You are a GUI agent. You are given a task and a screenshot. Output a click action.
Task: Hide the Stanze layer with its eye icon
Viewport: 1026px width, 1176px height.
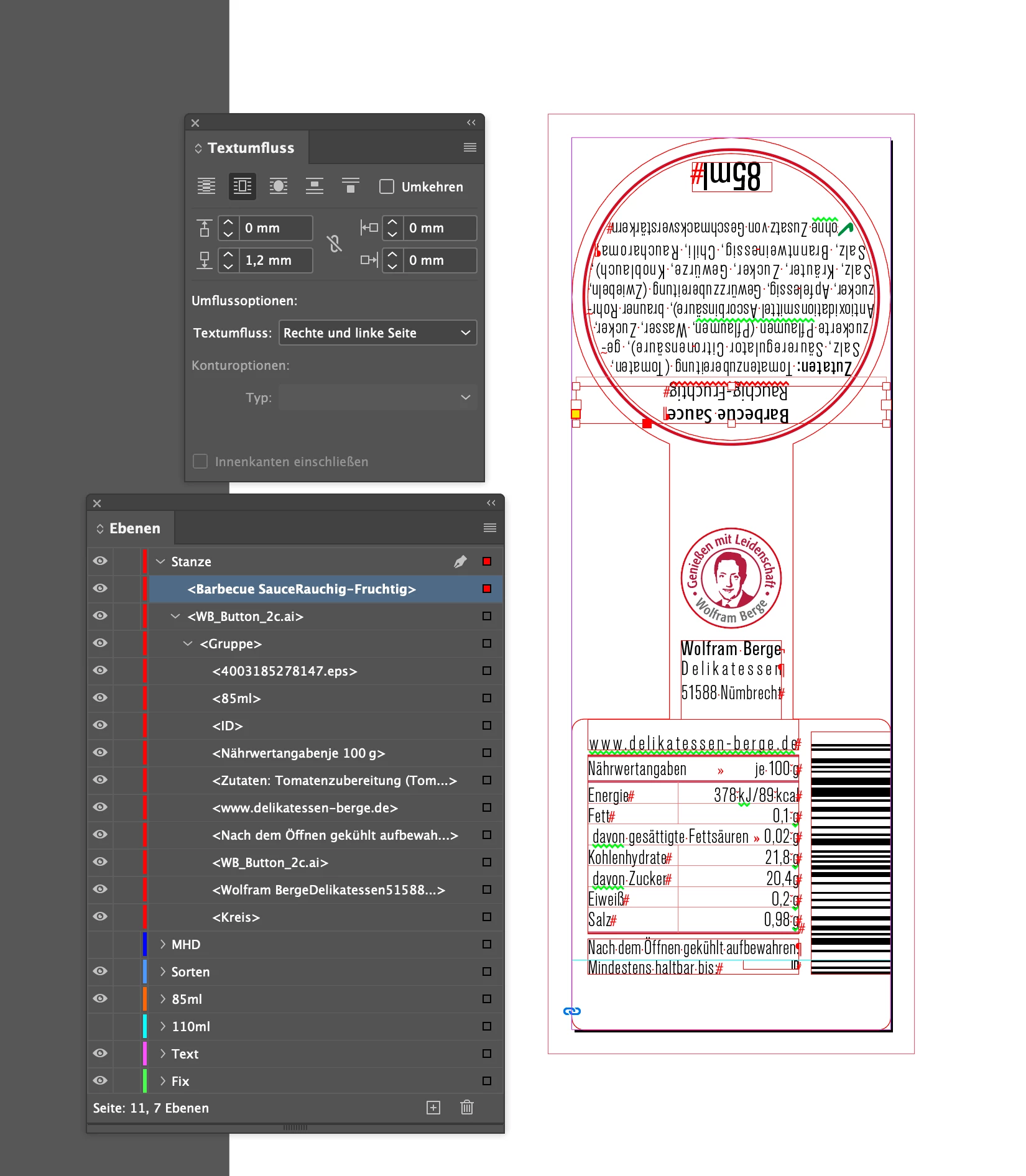(100, 561)
